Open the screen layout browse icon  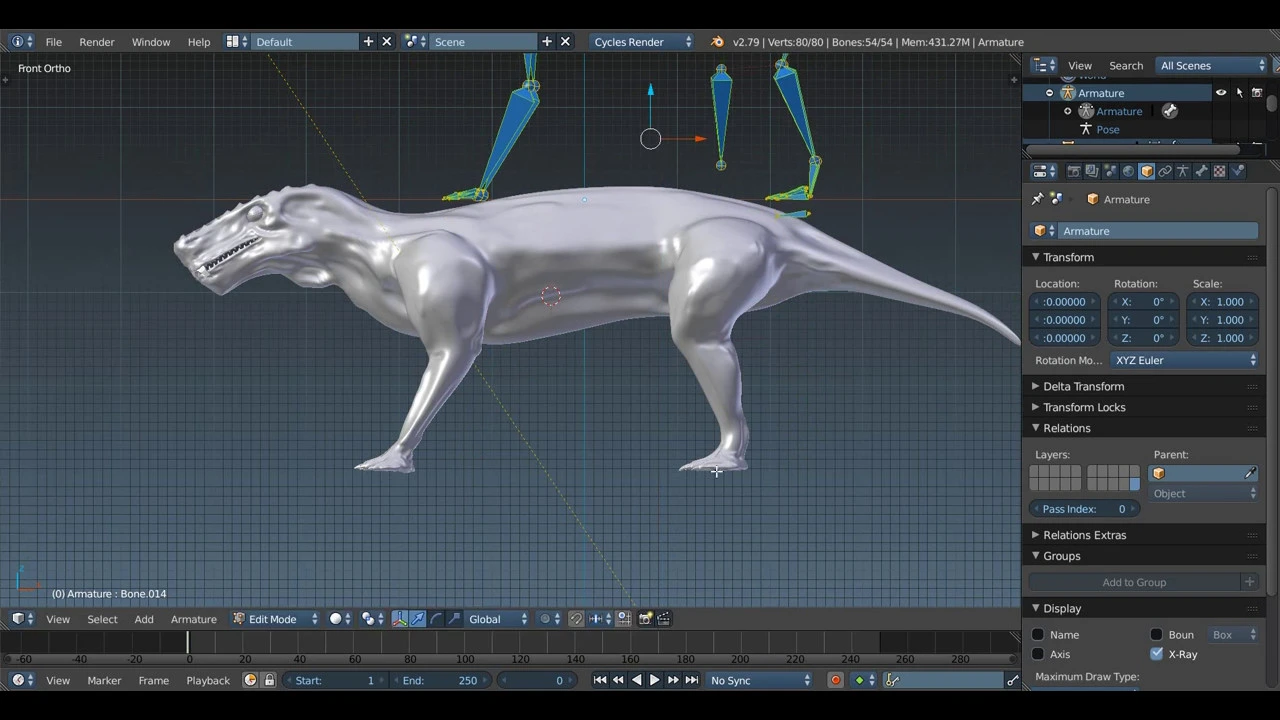tap(237, 42)
